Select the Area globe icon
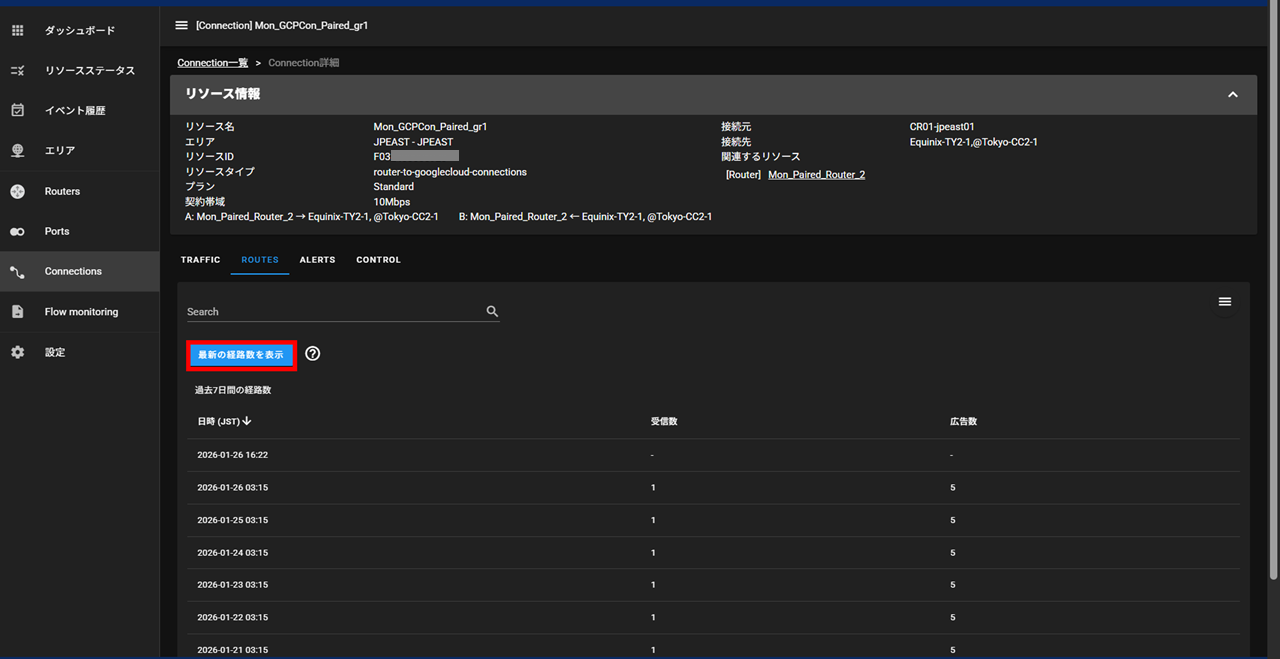 [x=17, y=151]
